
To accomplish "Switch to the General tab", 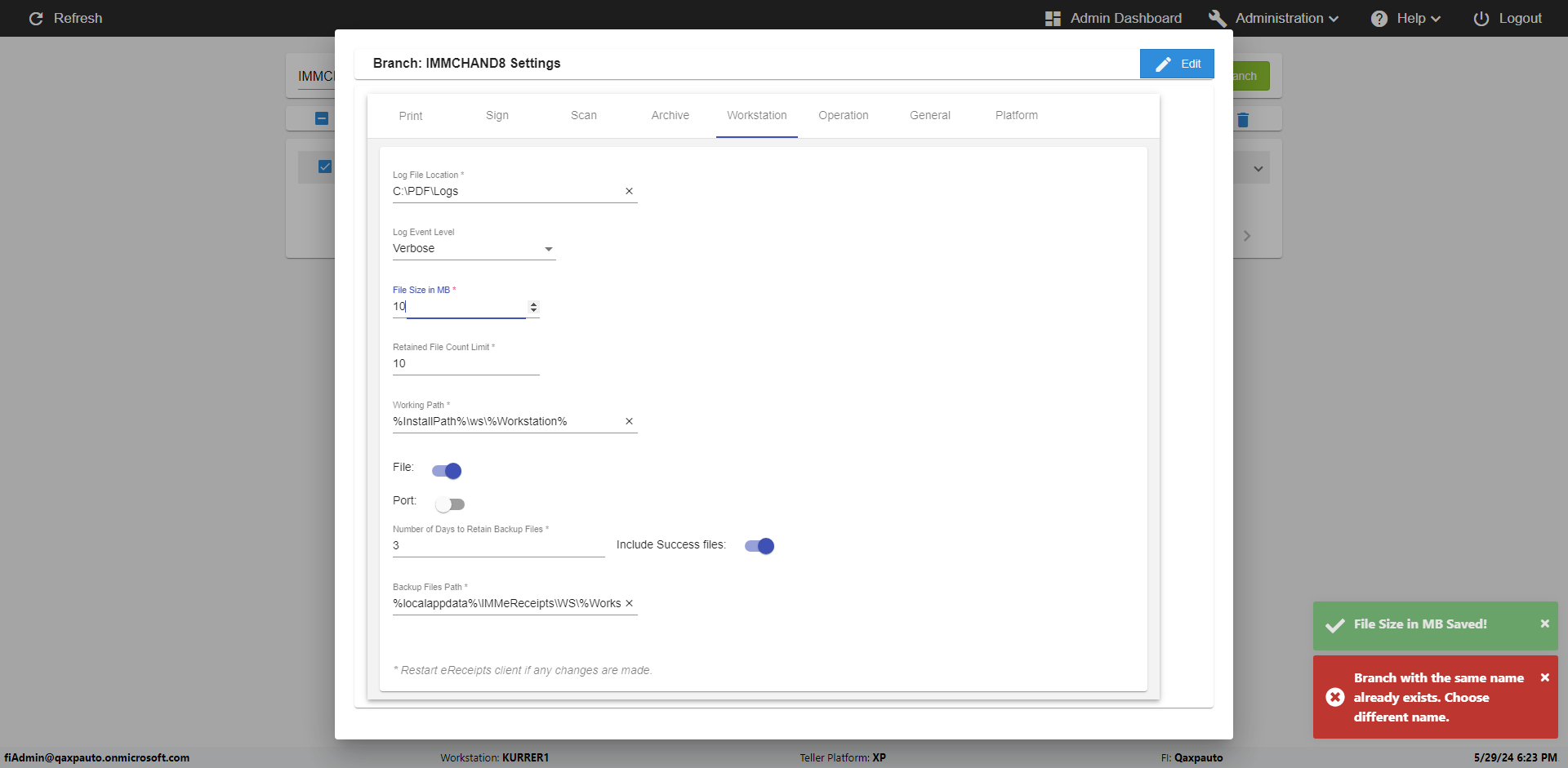I will (930, 116).
